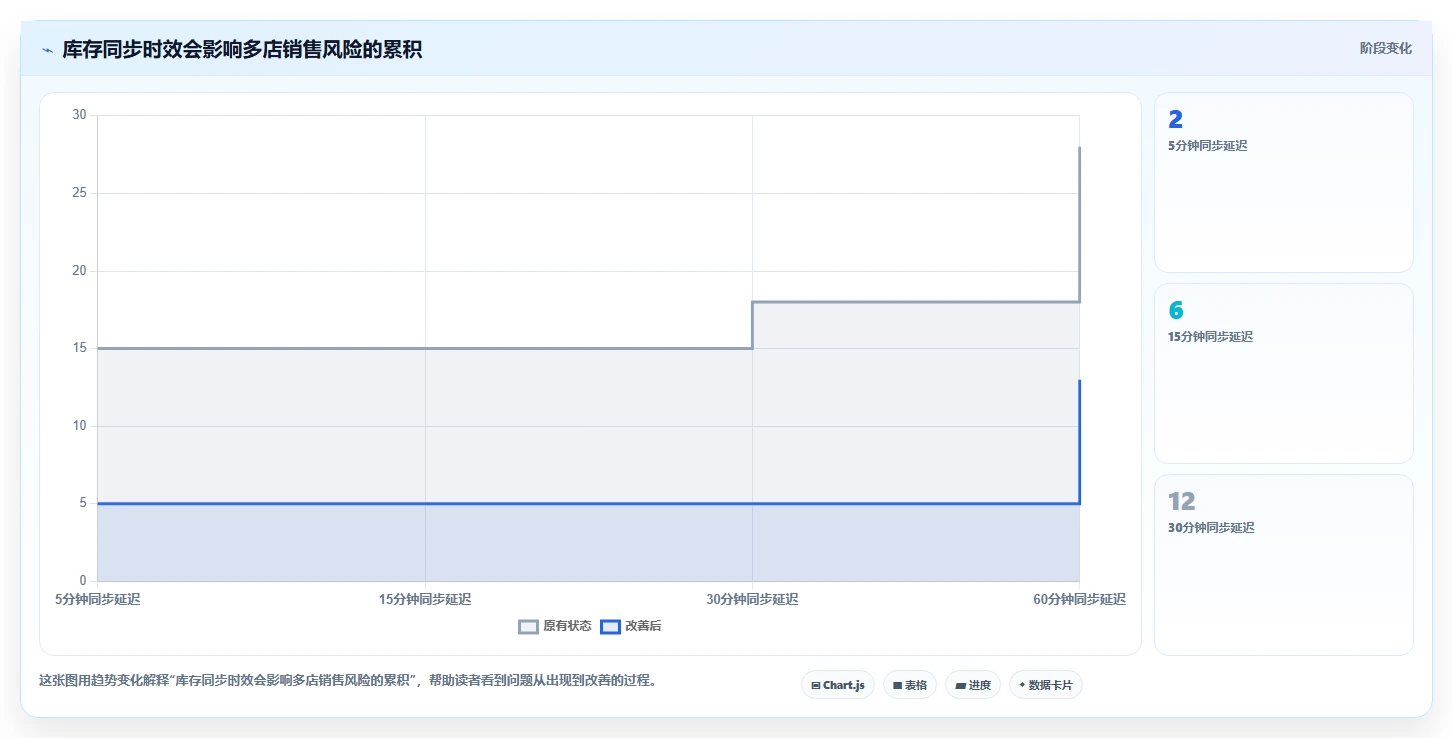Click the gray 原有状态 step line at 15
The image size is (1453, 738).
tap(425, 348)
